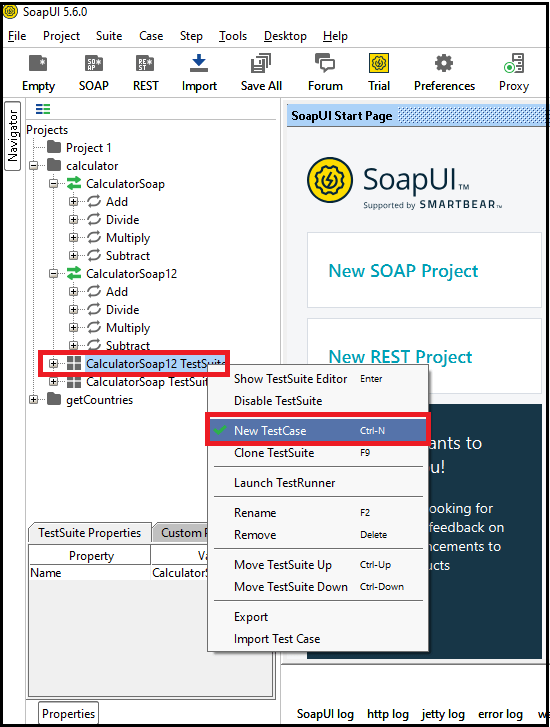Select the SoapUI Start Page tab
This screenshot has height=727, width=550.
tap(342, 115)
